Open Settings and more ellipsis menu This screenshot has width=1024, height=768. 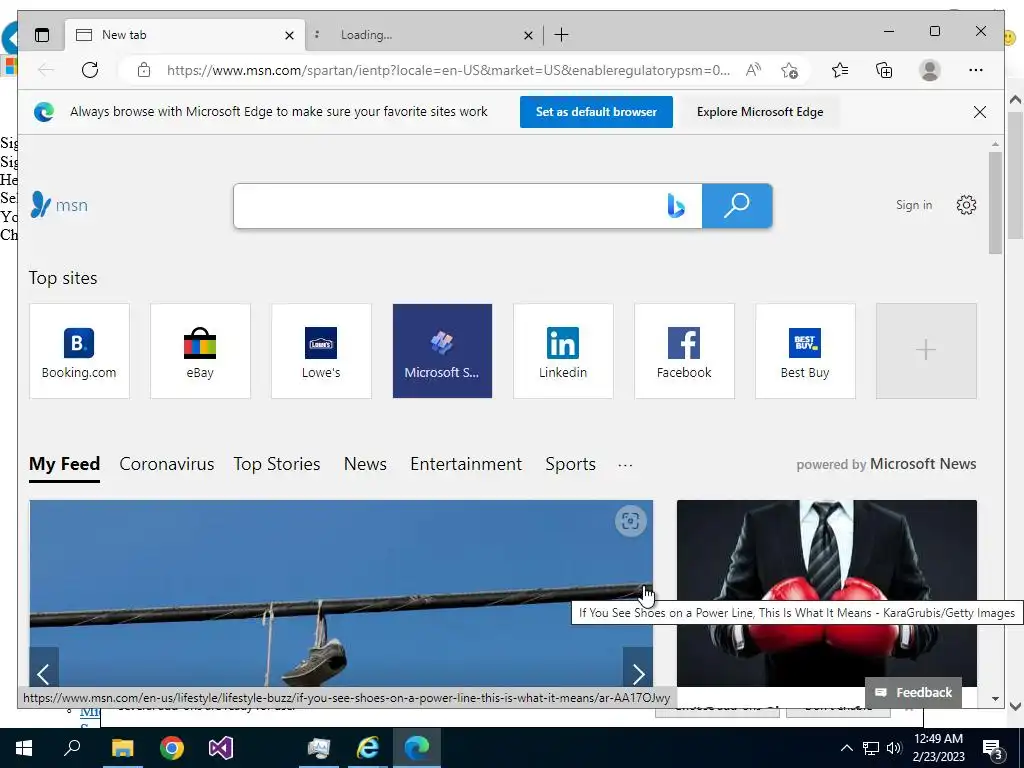coord(976,70)
